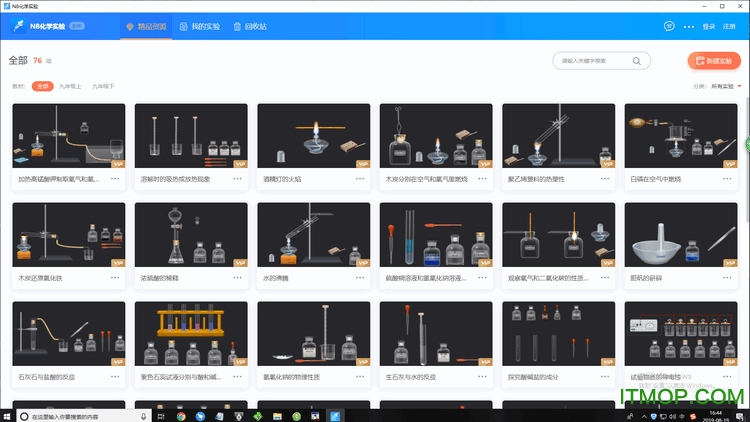750x422 pixels.
Task: Open the 白磷在空气中燃烧 experiment thumbnail
Action: (682, 135)
